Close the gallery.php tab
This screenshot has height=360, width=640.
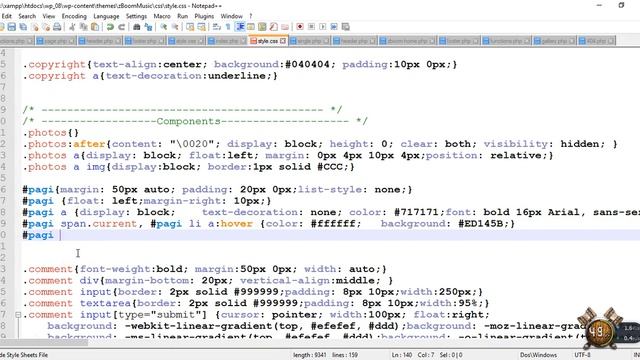click(x=571, y=41)
